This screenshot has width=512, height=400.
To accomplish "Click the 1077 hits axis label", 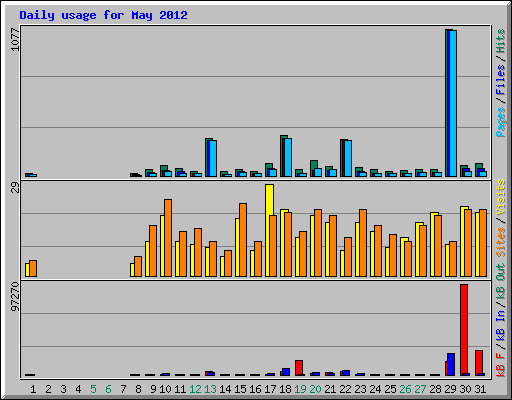I will tap(15, 40).
